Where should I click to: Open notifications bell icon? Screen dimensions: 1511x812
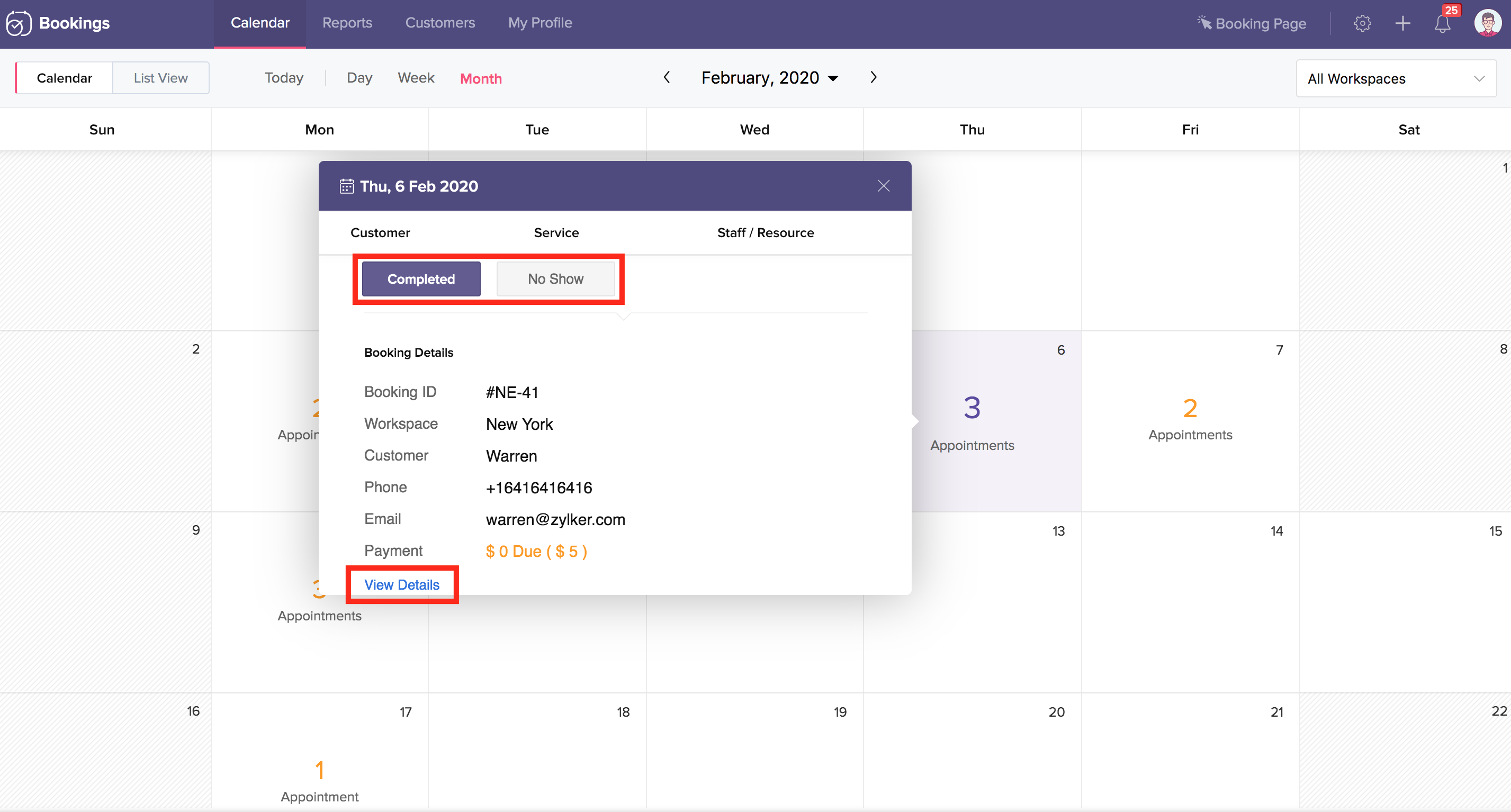[1442, 23]
